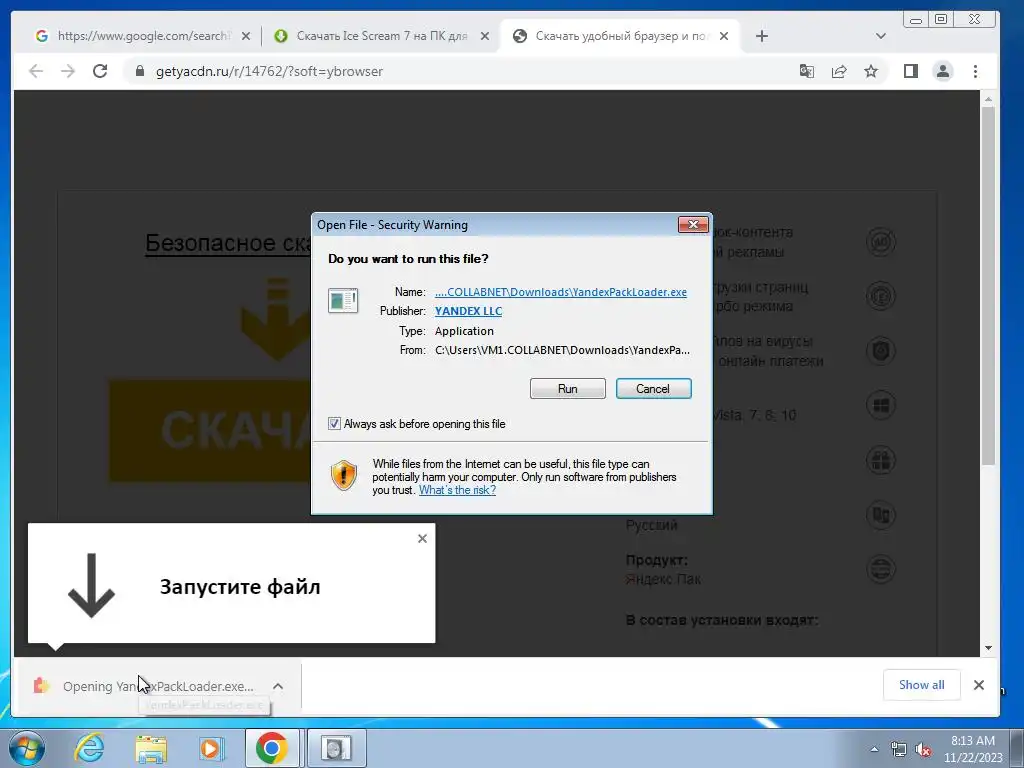Uncheck Always ask before opening this file
The image size is (1024, 768).
click(x=334, y=424)
